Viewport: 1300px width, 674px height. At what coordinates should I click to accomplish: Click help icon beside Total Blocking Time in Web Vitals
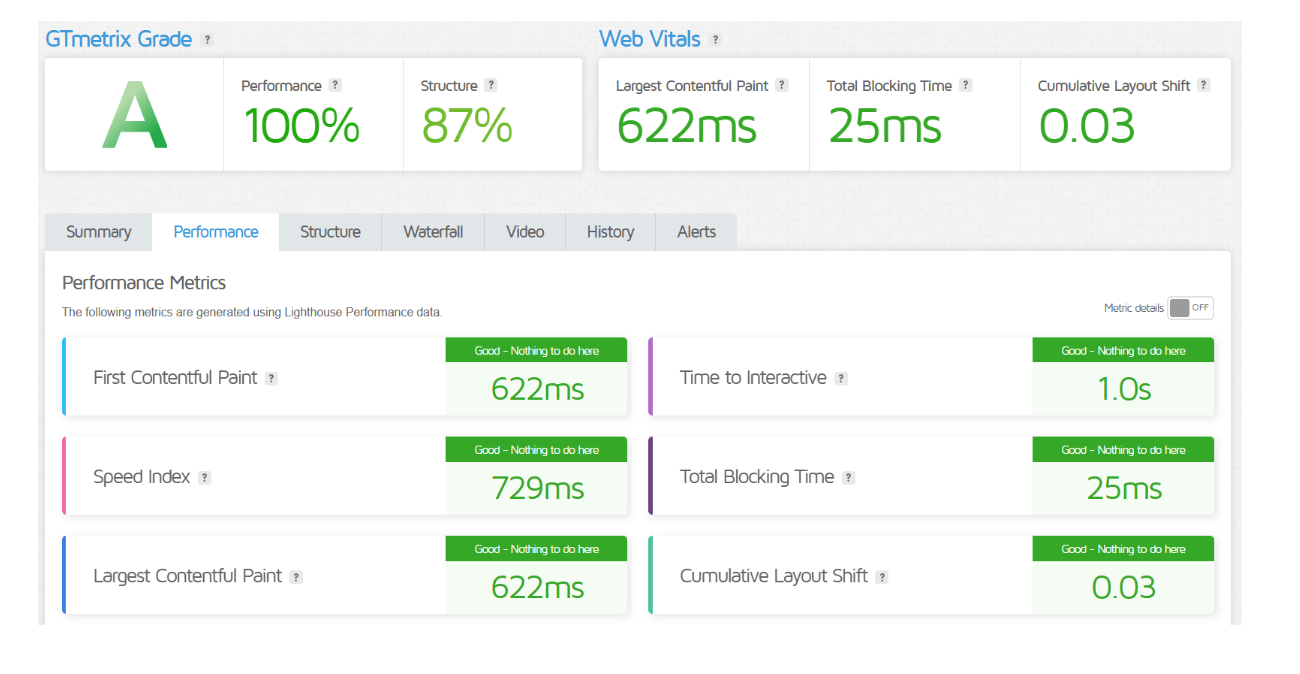click(965, 86)
